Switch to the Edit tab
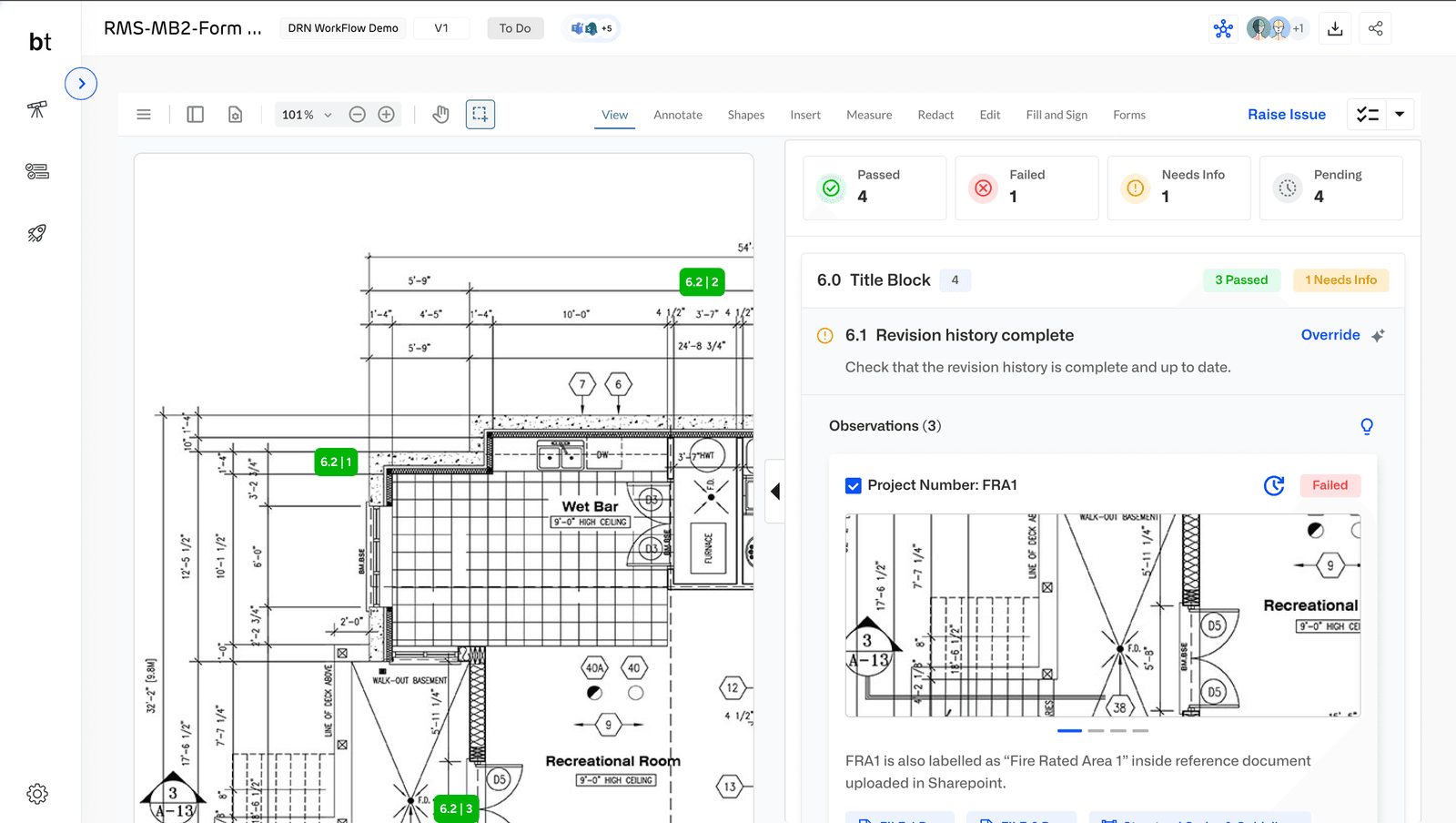 pyautogui.click(x=990, y=115)
